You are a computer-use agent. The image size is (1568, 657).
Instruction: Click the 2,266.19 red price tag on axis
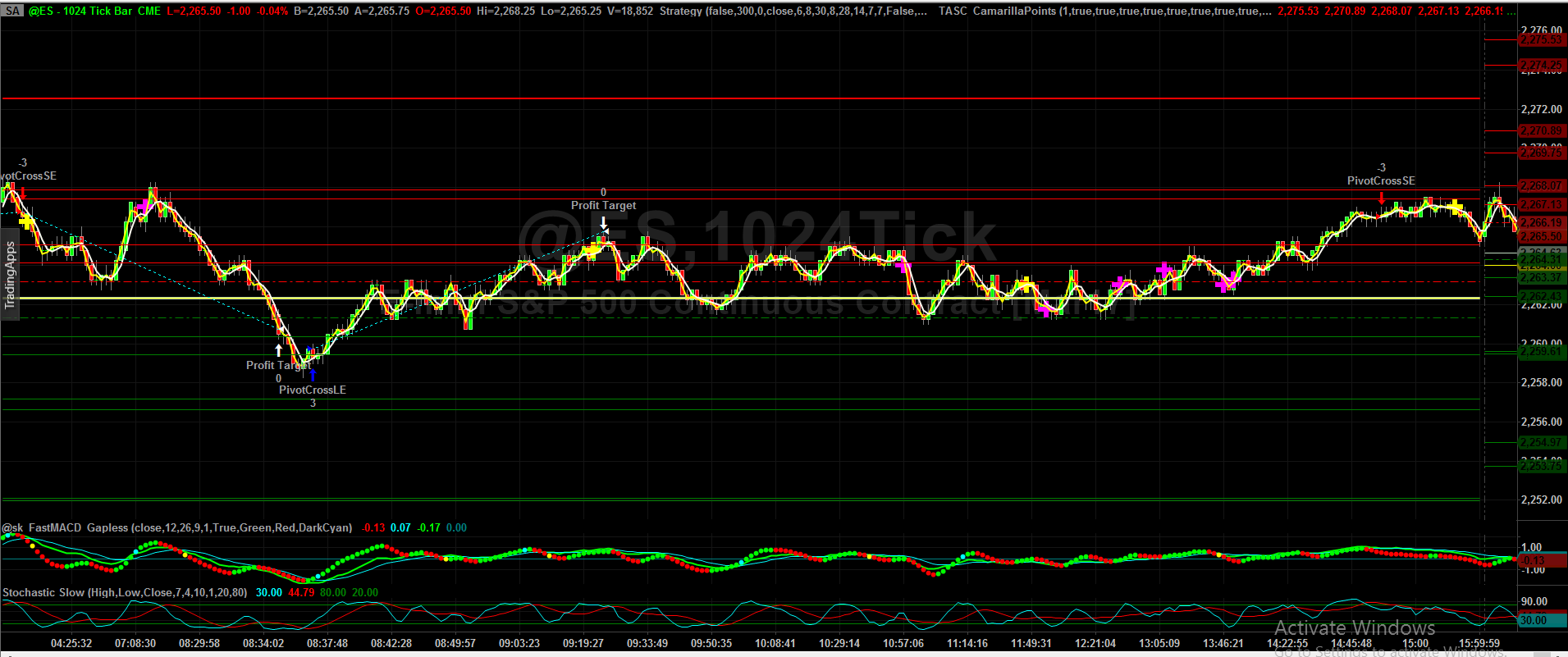[1541, 222]
